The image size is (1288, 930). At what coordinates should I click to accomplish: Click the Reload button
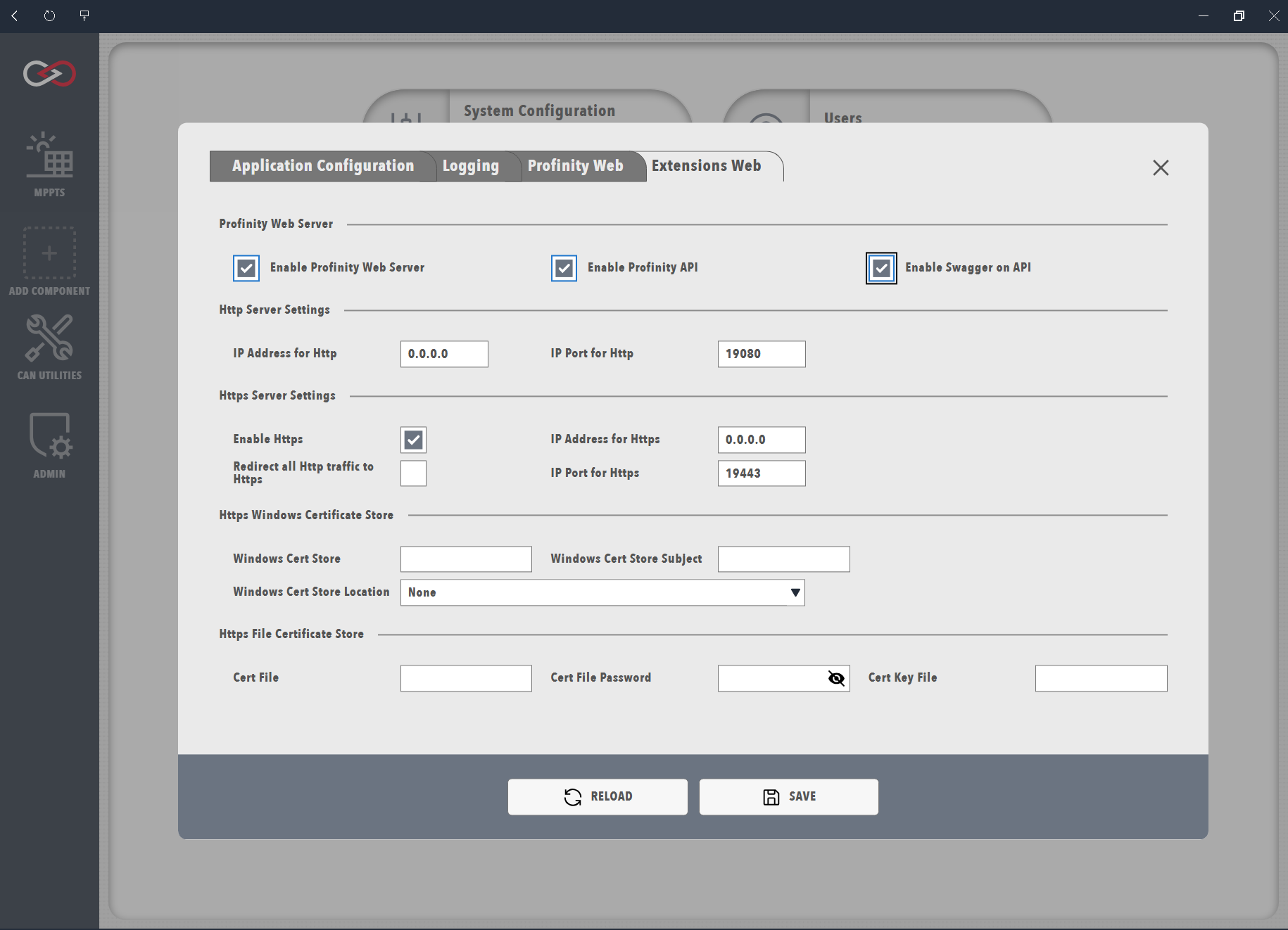(598, 796)
